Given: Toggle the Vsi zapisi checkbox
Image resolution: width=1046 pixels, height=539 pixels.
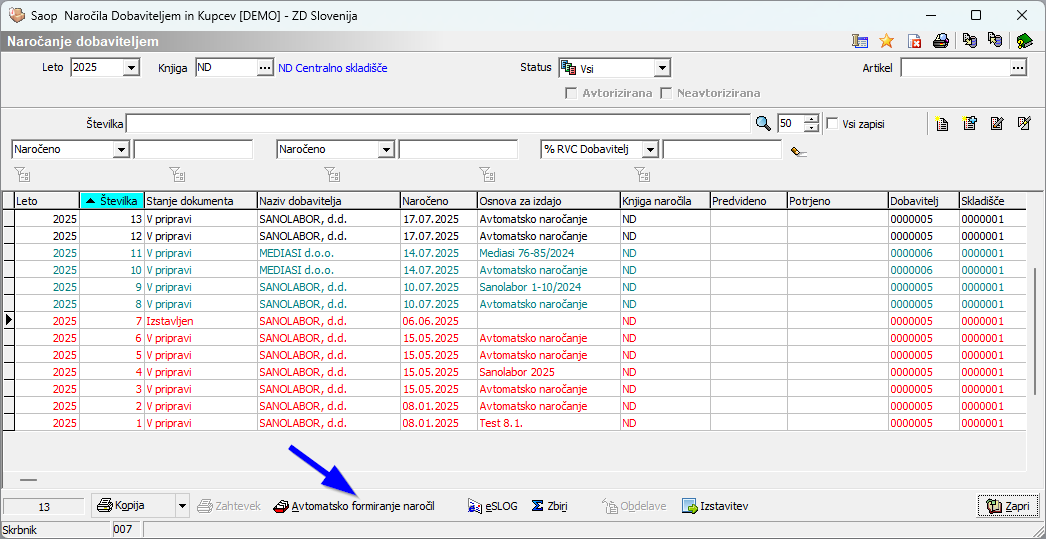Looking at the screenshot, I should coord(831,123).
